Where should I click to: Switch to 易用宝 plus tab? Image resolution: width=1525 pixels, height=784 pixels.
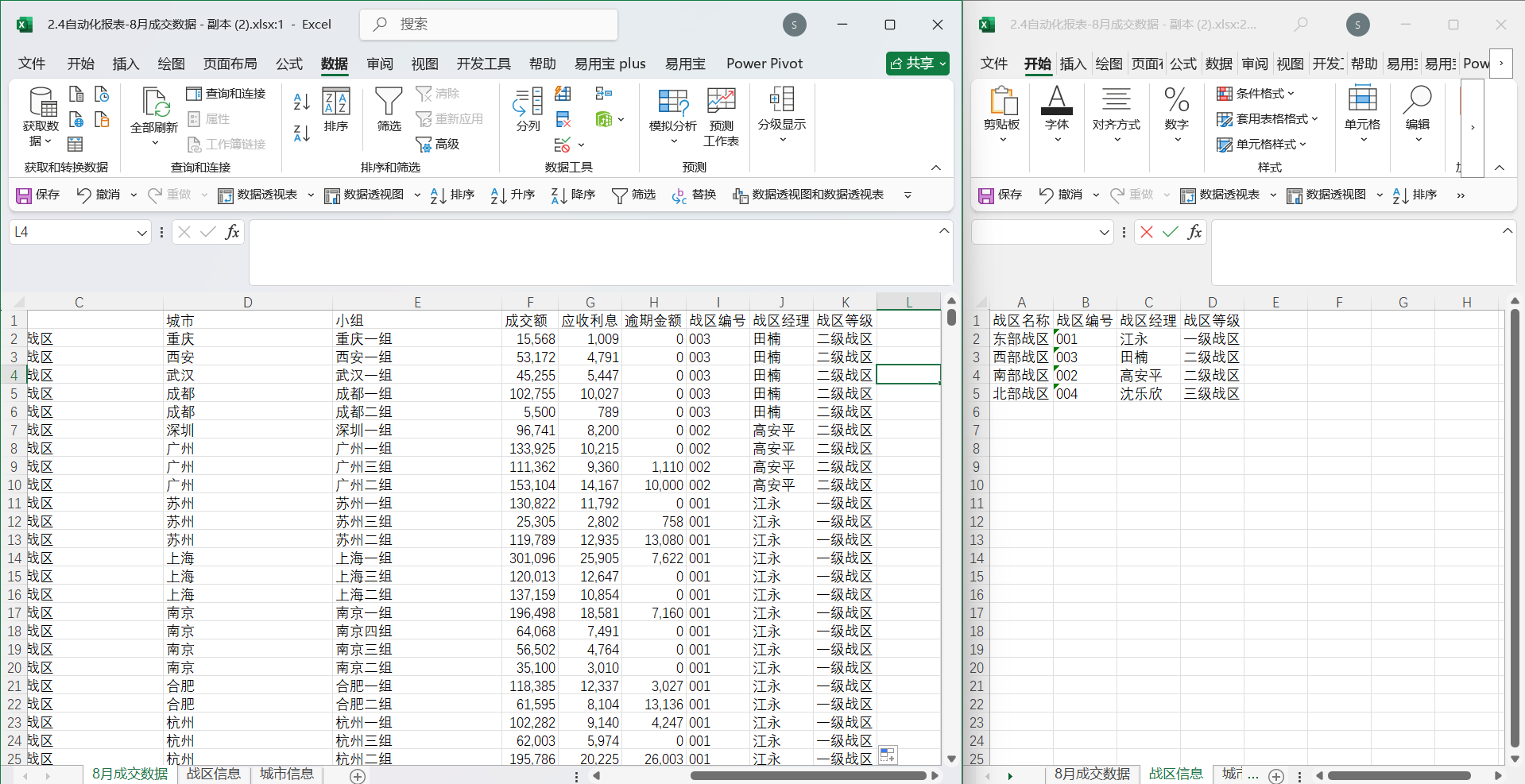click(610, 64)
